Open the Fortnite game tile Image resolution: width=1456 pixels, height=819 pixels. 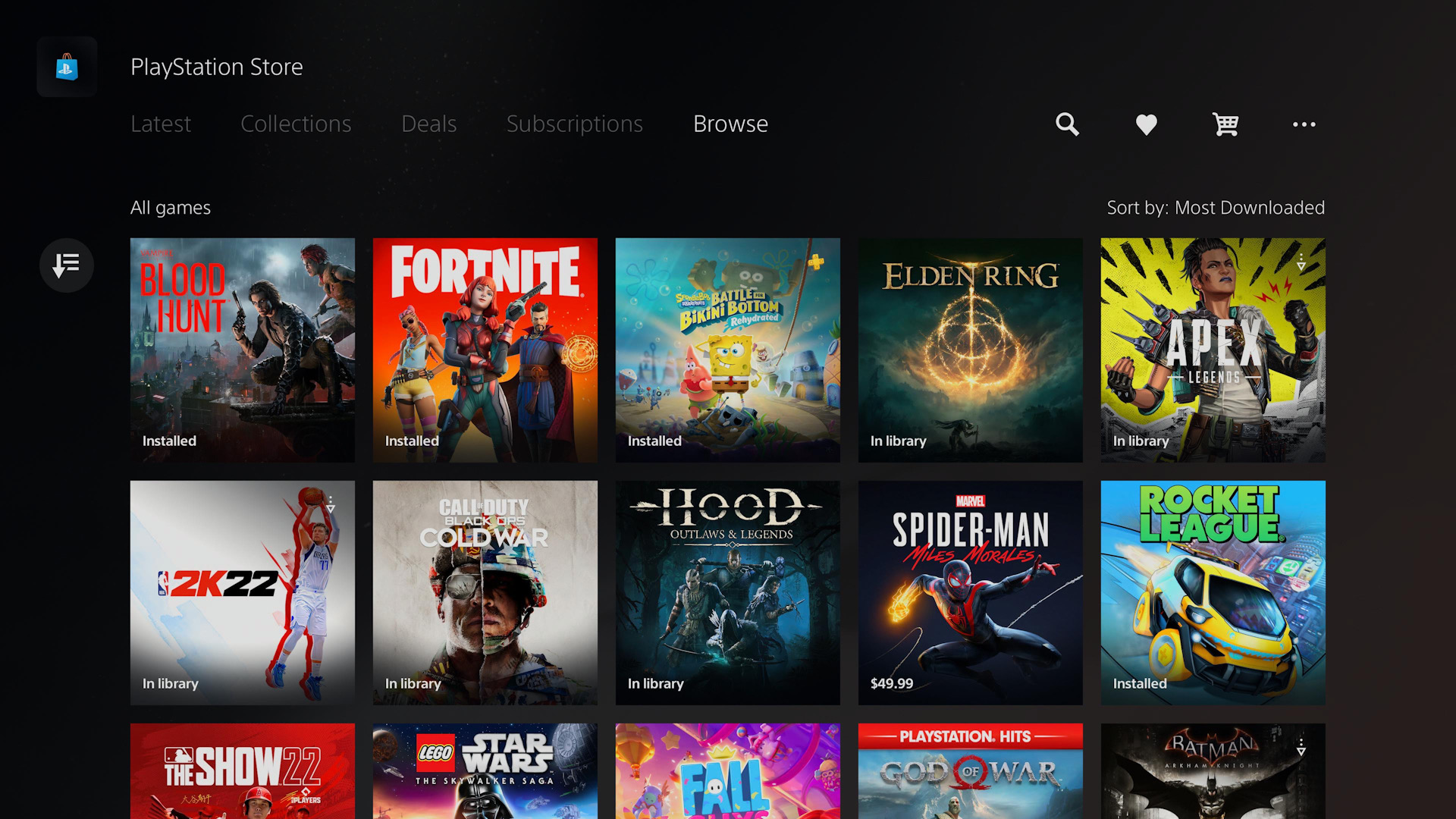coord(485,350)
